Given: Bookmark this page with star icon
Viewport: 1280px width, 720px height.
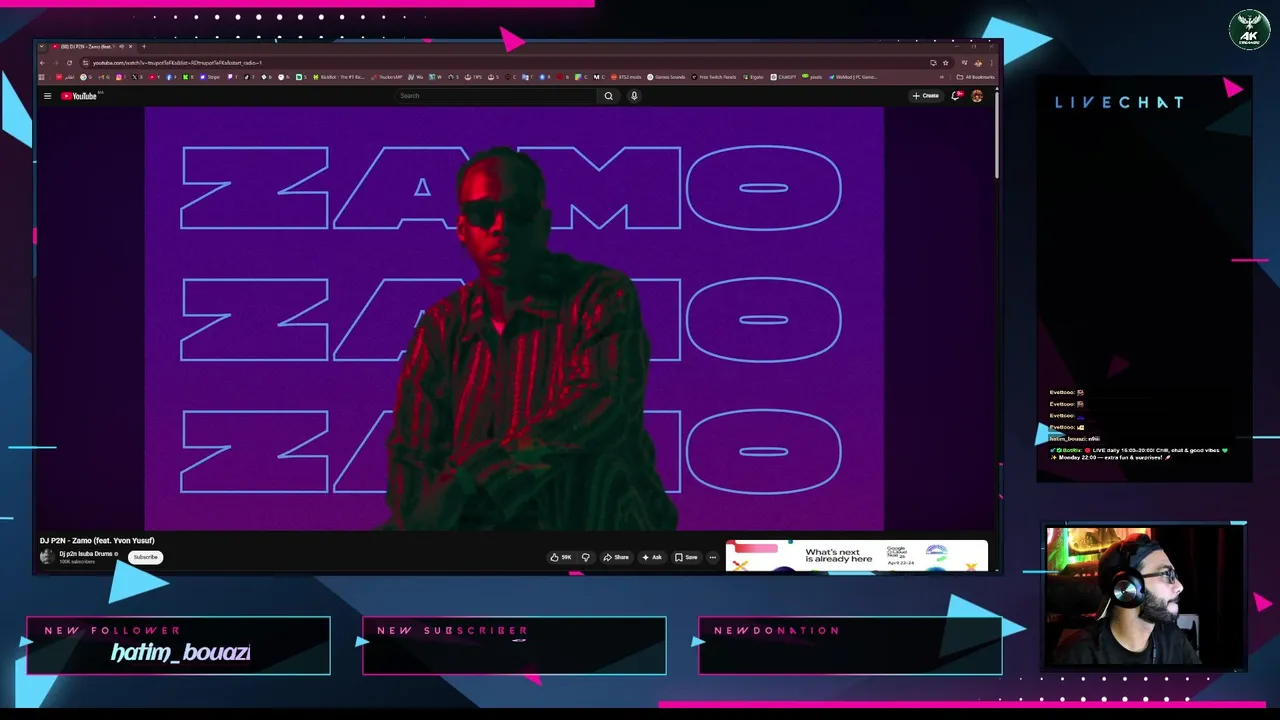Looking at the screenshot, I should [946, 63].
